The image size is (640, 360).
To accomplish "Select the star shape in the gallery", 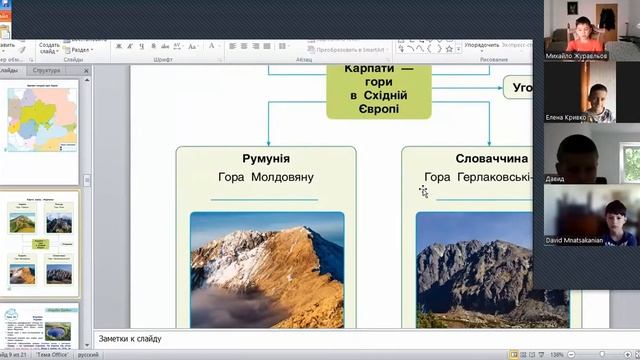I will pos(449,49).
